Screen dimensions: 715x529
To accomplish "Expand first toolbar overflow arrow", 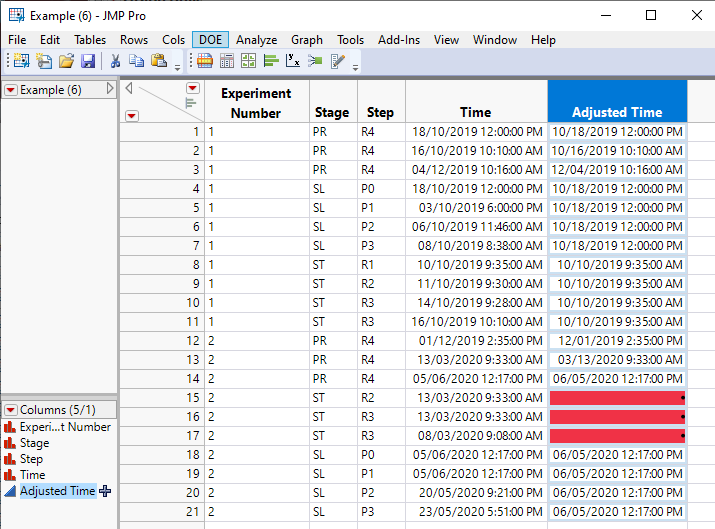I will click(177, 68).
